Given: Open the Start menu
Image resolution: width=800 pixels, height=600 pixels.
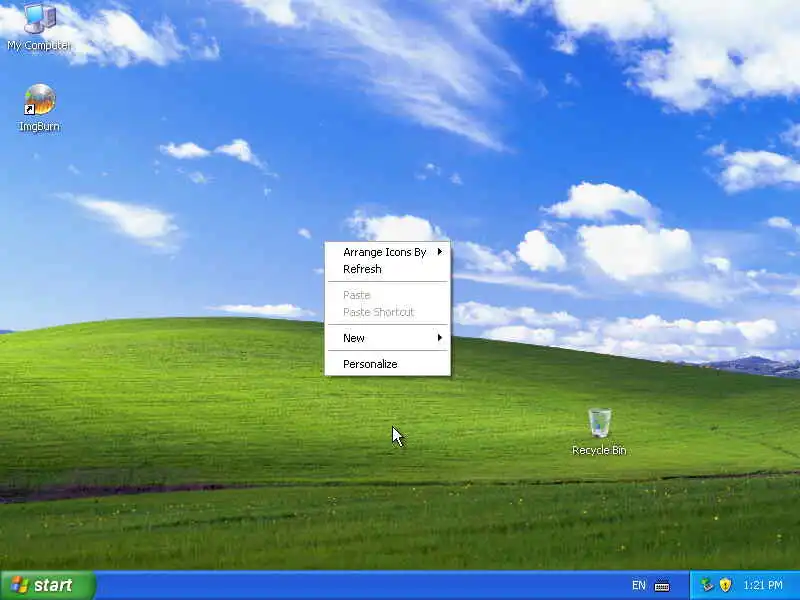Looking at the screenshot, I should pos(48,585).
